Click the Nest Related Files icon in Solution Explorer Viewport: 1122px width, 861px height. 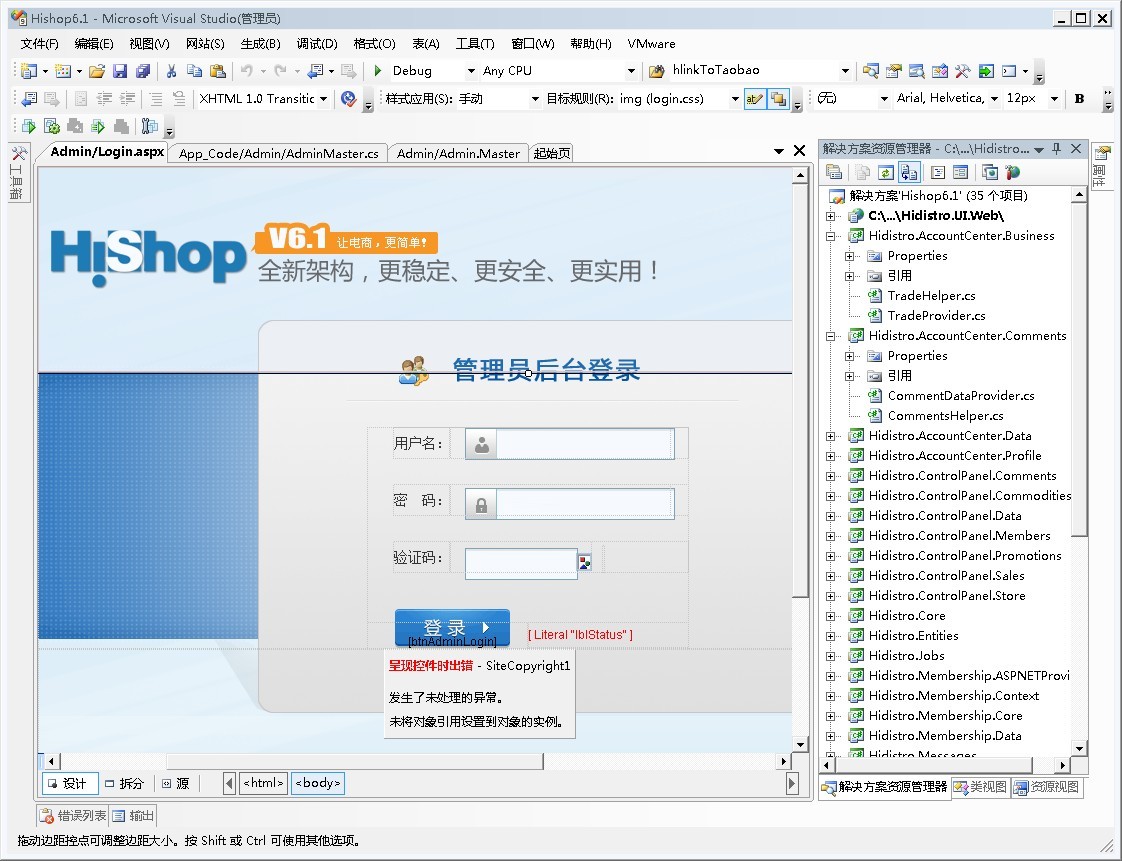click(909, 172)
